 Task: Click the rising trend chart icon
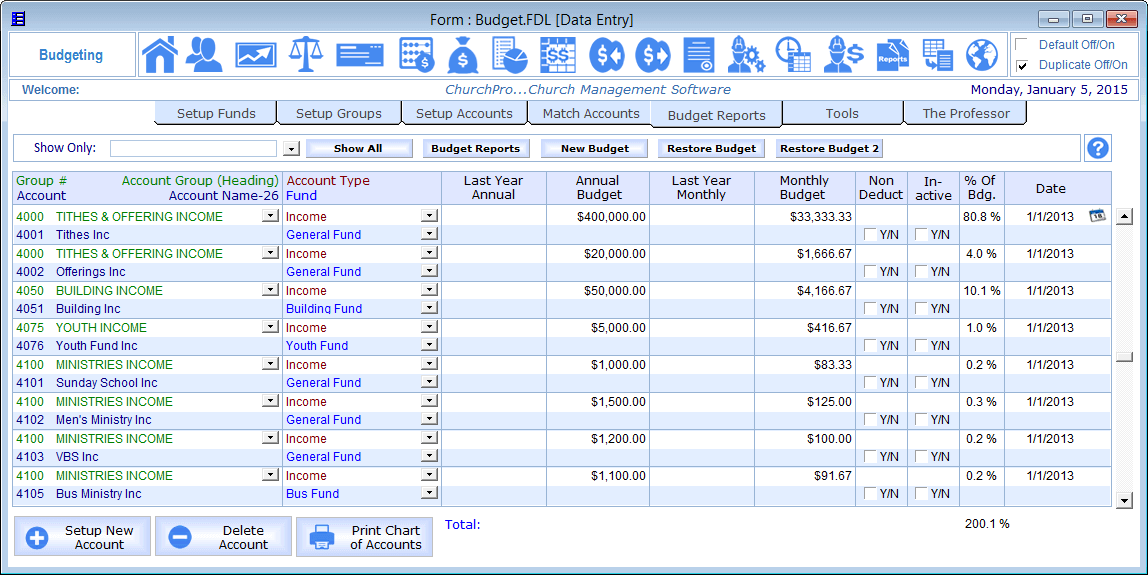pos(256,55)
